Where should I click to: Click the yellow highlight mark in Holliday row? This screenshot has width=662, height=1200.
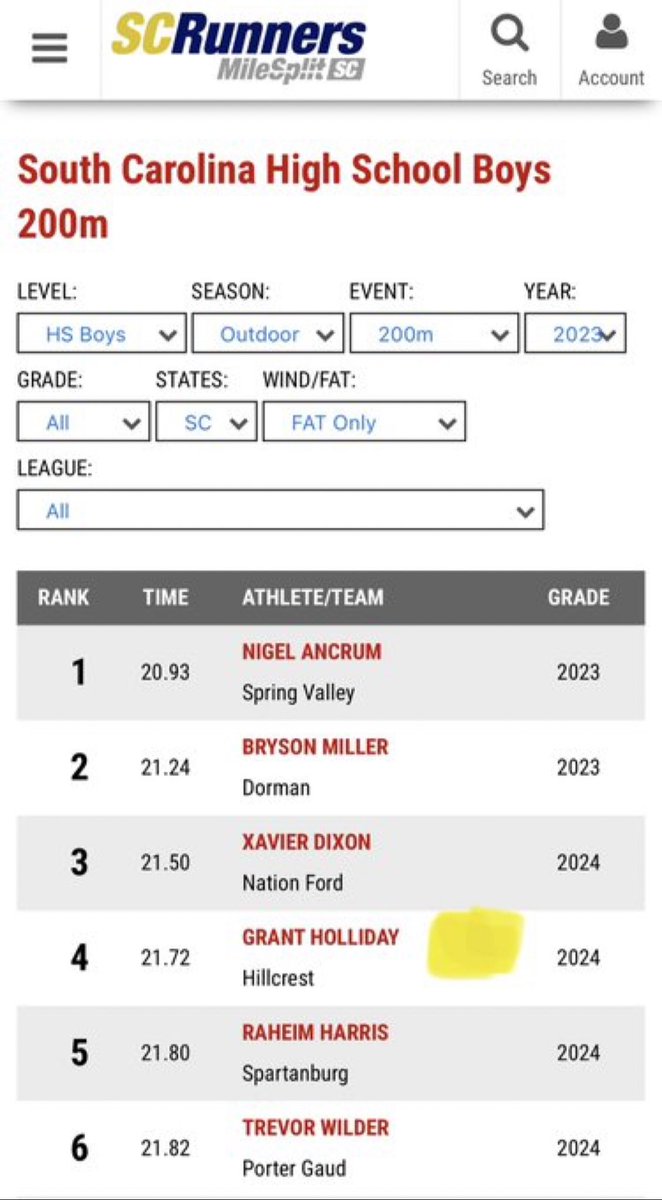475,942
